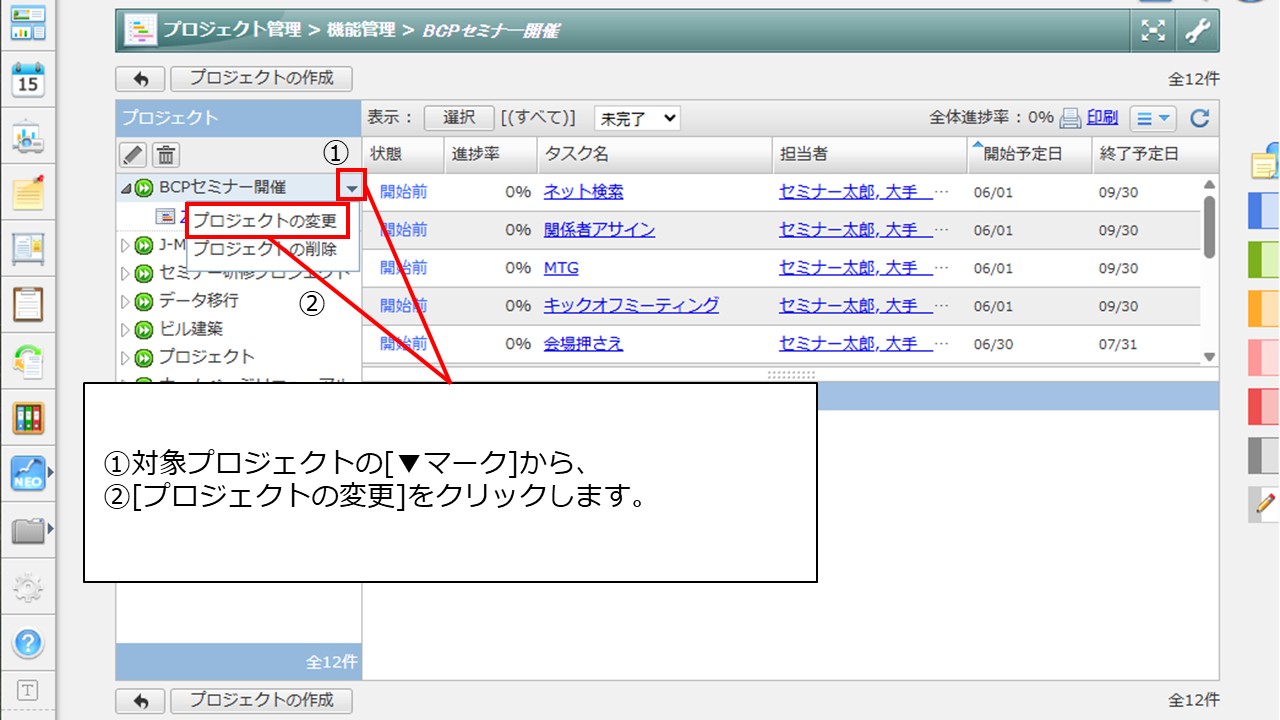This screenshot has width=1280, height=720.
Task: Select the green color tab on right edge
Action: 1264,261
